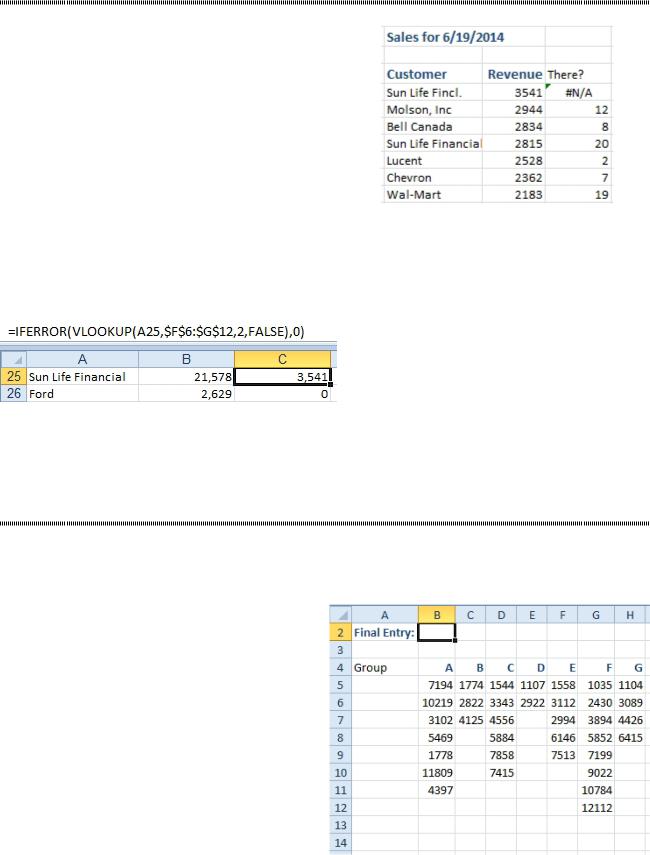
Task: Select revenue value 2834
Action: pos(514,127)
